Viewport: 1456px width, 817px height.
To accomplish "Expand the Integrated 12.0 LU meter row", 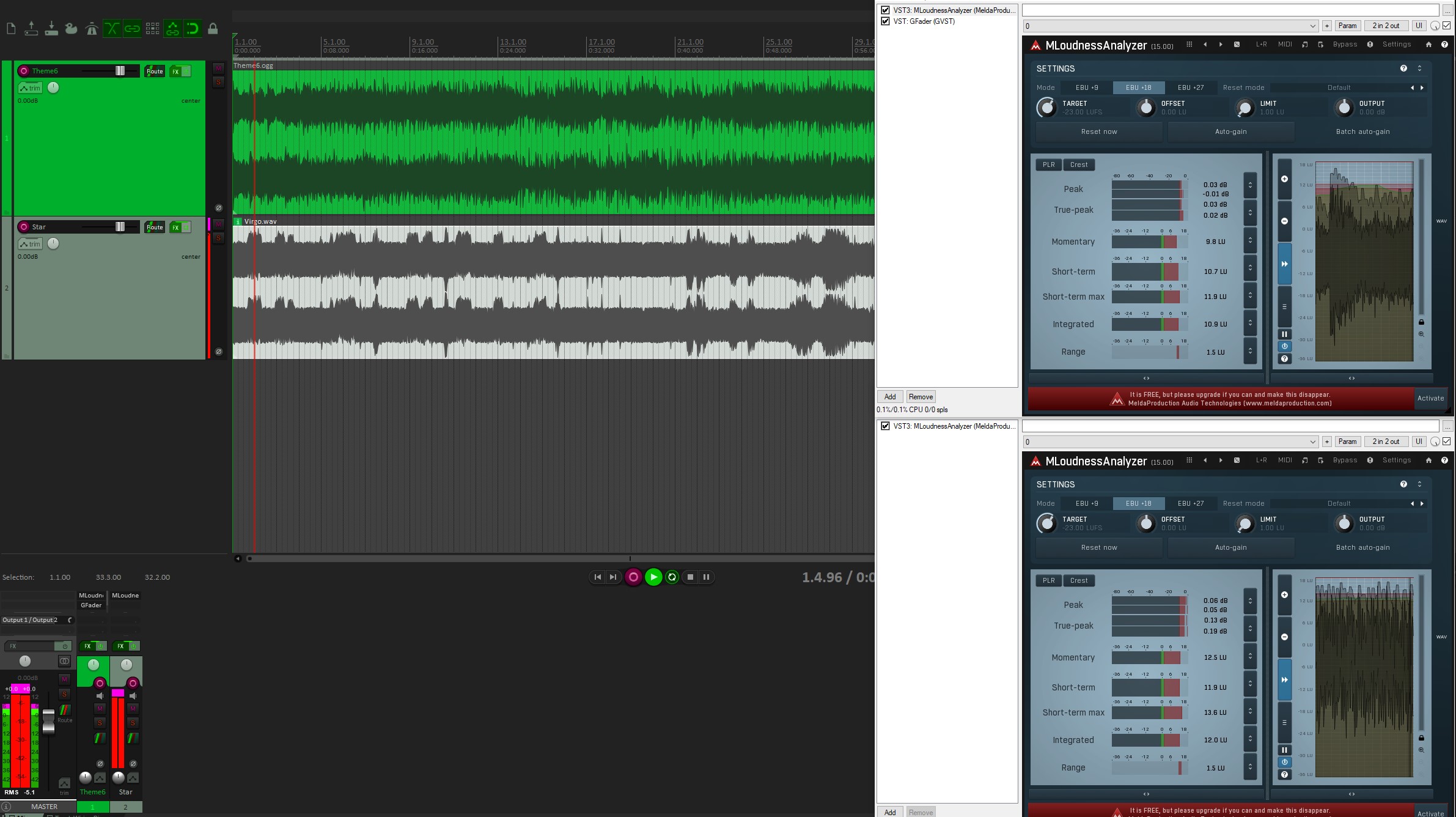I will [x=1250, y=739].
